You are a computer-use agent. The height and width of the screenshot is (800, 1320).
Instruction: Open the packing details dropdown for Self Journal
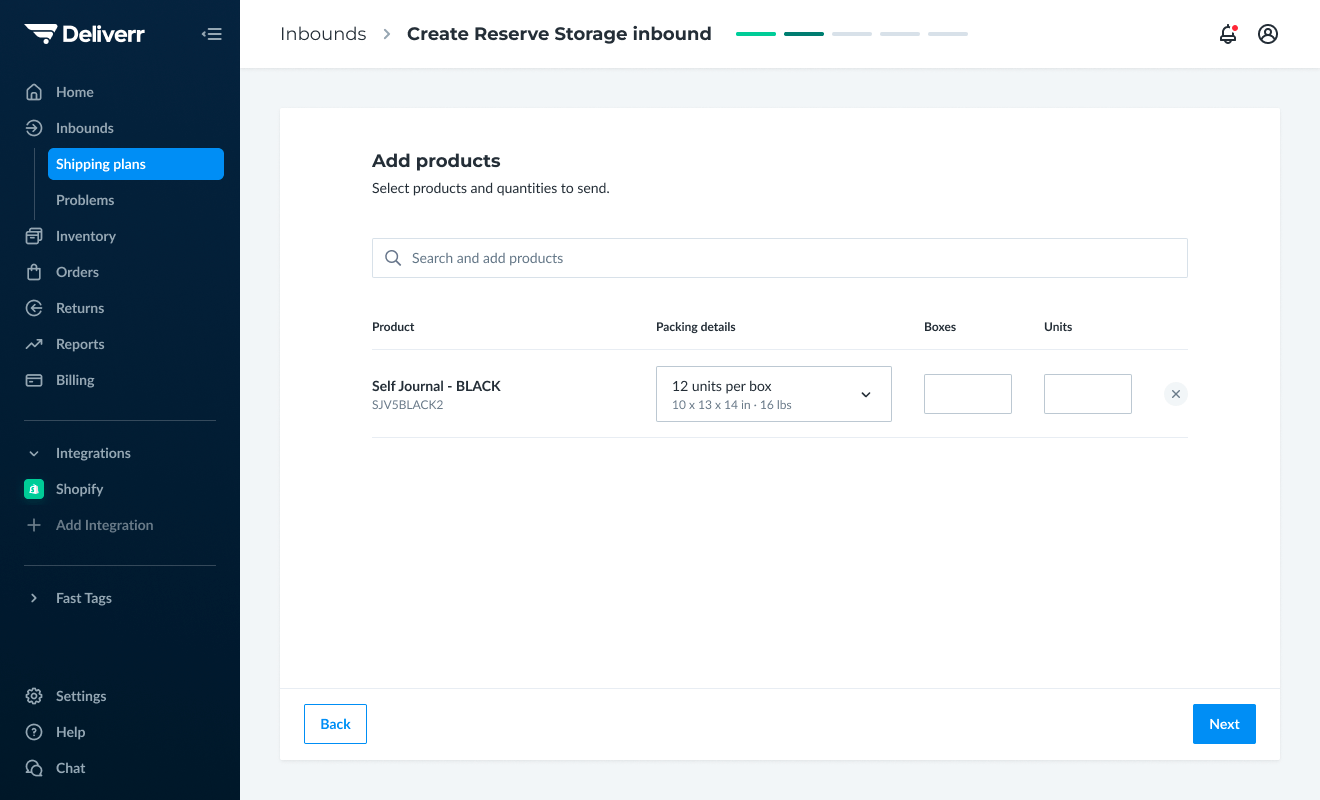coord(773,394)
